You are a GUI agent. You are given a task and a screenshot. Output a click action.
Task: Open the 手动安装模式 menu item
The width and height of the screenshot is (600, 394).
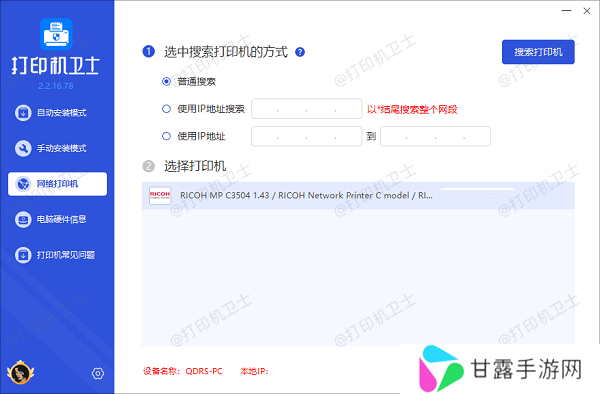57,148
